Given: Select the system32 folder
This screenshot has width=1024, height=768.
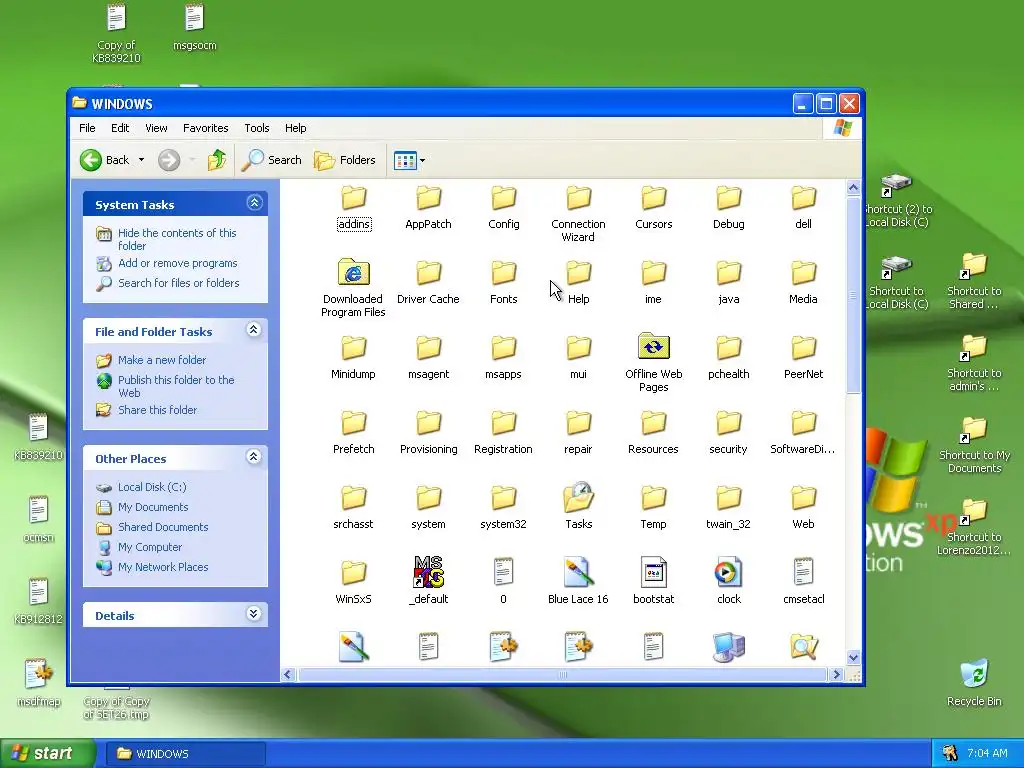Looking at the screenshot, I should (x=504, y=498).
